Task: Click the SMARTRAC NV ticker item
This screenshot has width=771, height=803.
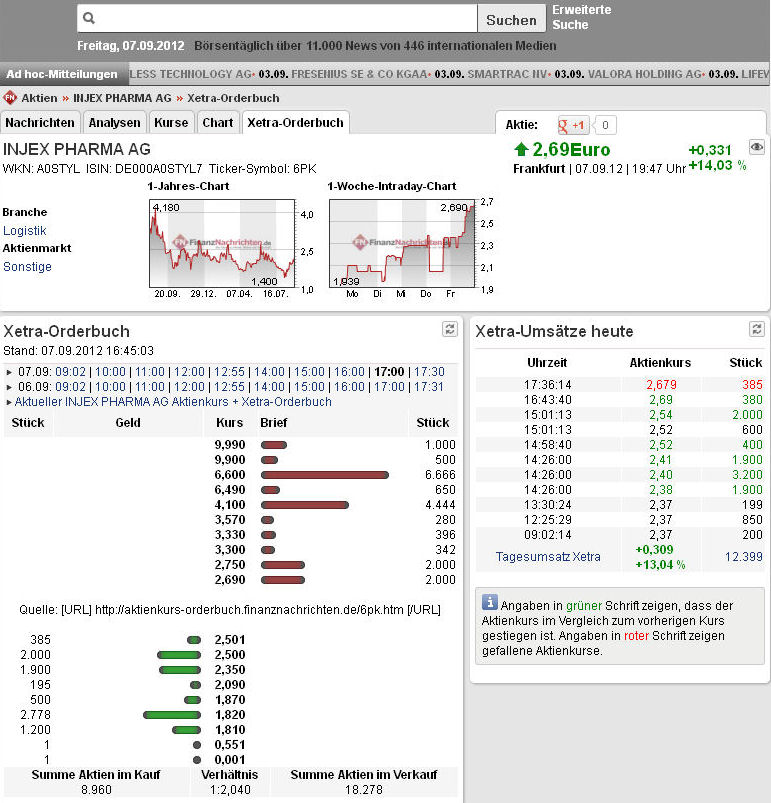Action: (507, 74)
